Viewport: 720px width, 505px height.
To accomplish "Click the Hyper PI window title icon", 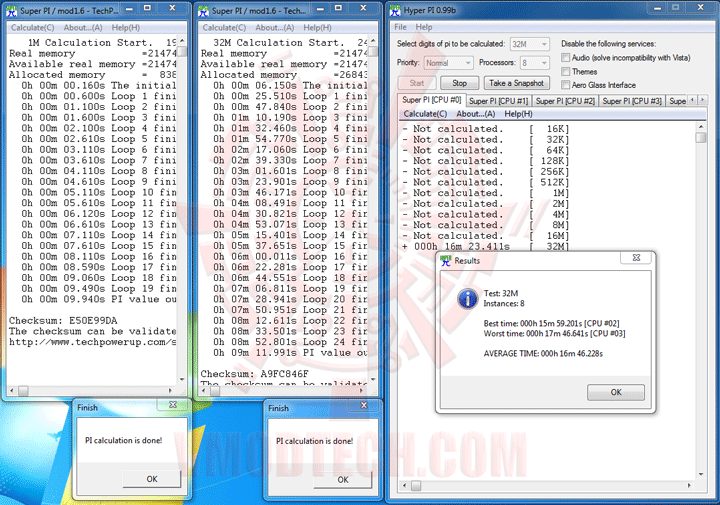I will click(x=395, y=11).
